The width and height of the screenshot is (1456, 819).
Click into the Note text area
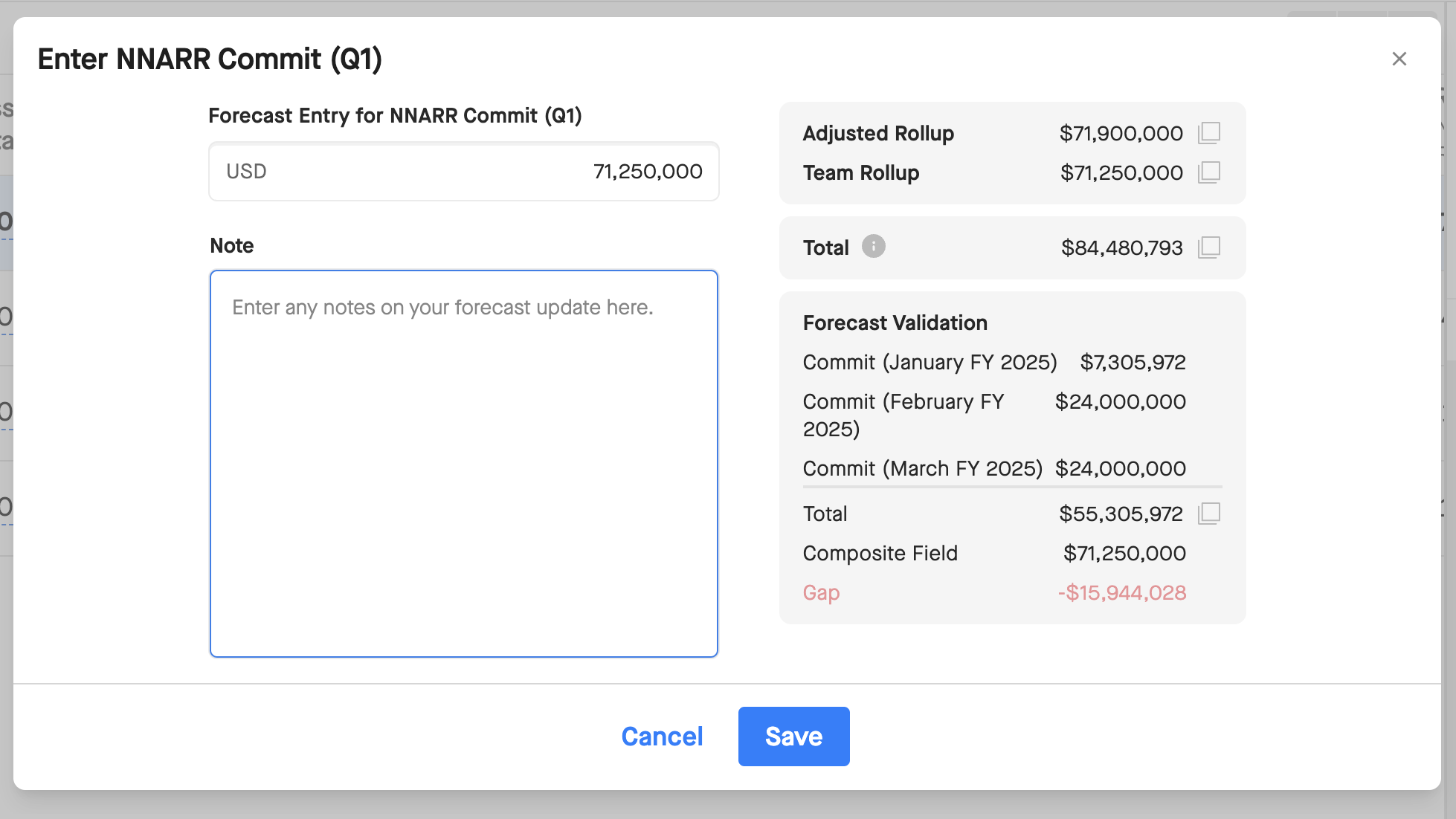[464, 464]
